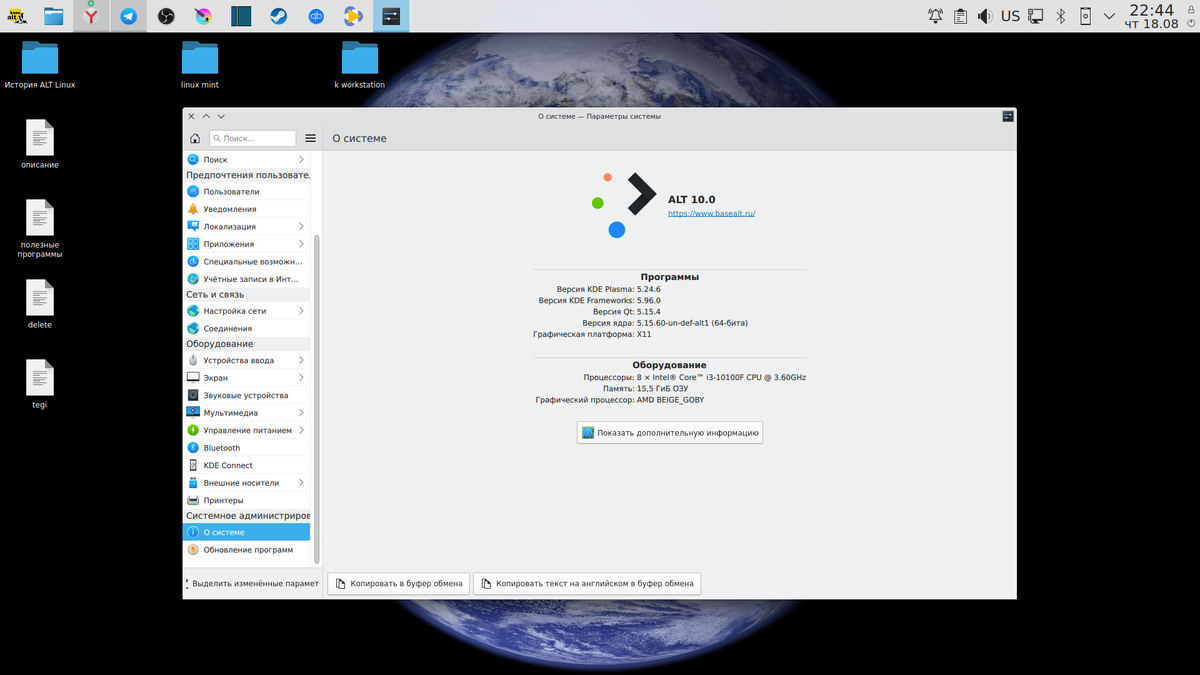Image resolution: width=1200 pixels, height=675 pixels.
Task: Open notifications bell in system tray
Action: pyautogui.click(x=935, y=16)
